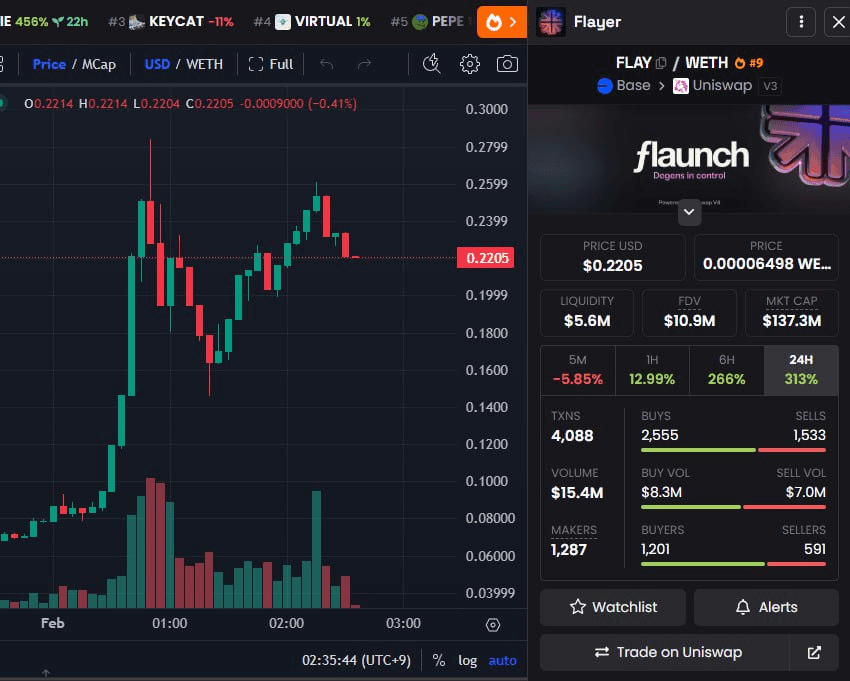Click the BUYS count 2,555

(660, 435)
